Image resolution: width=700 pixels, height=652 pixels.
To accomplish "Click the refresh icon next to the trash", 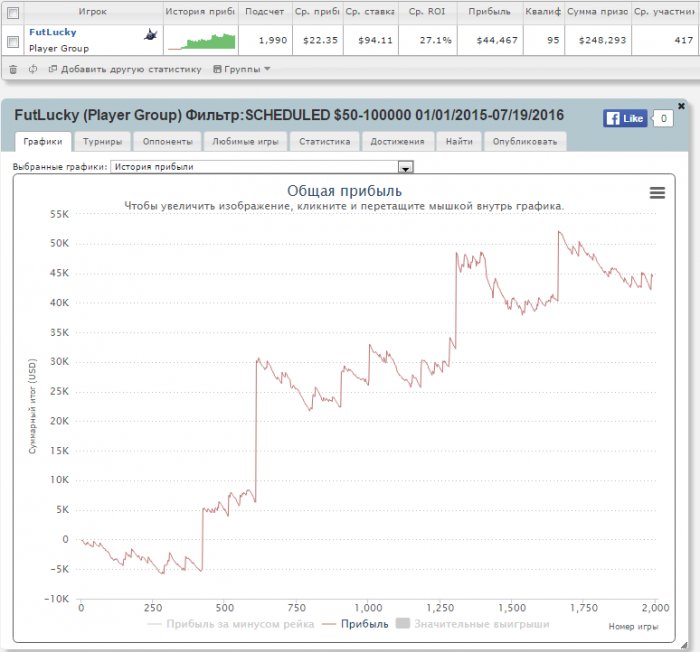I will point(33,69).
